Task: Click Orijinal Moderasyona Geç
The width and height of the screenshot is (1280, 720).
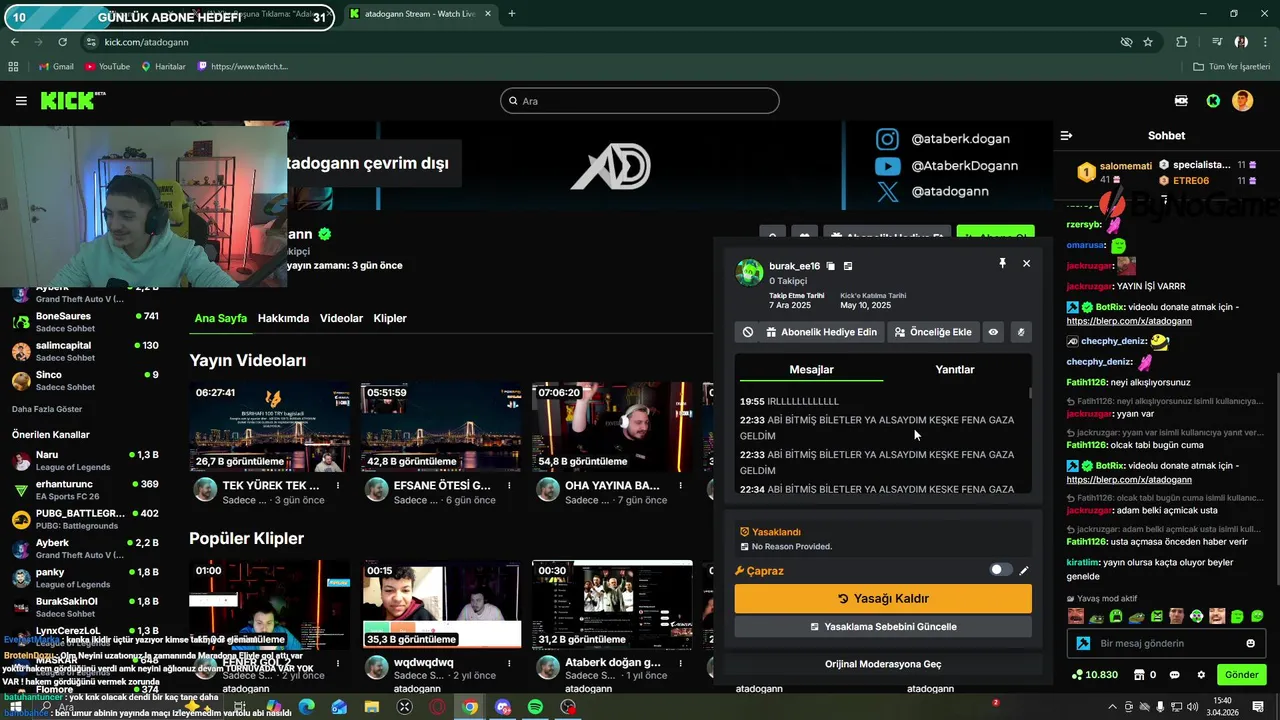Action: pos(883,664)
